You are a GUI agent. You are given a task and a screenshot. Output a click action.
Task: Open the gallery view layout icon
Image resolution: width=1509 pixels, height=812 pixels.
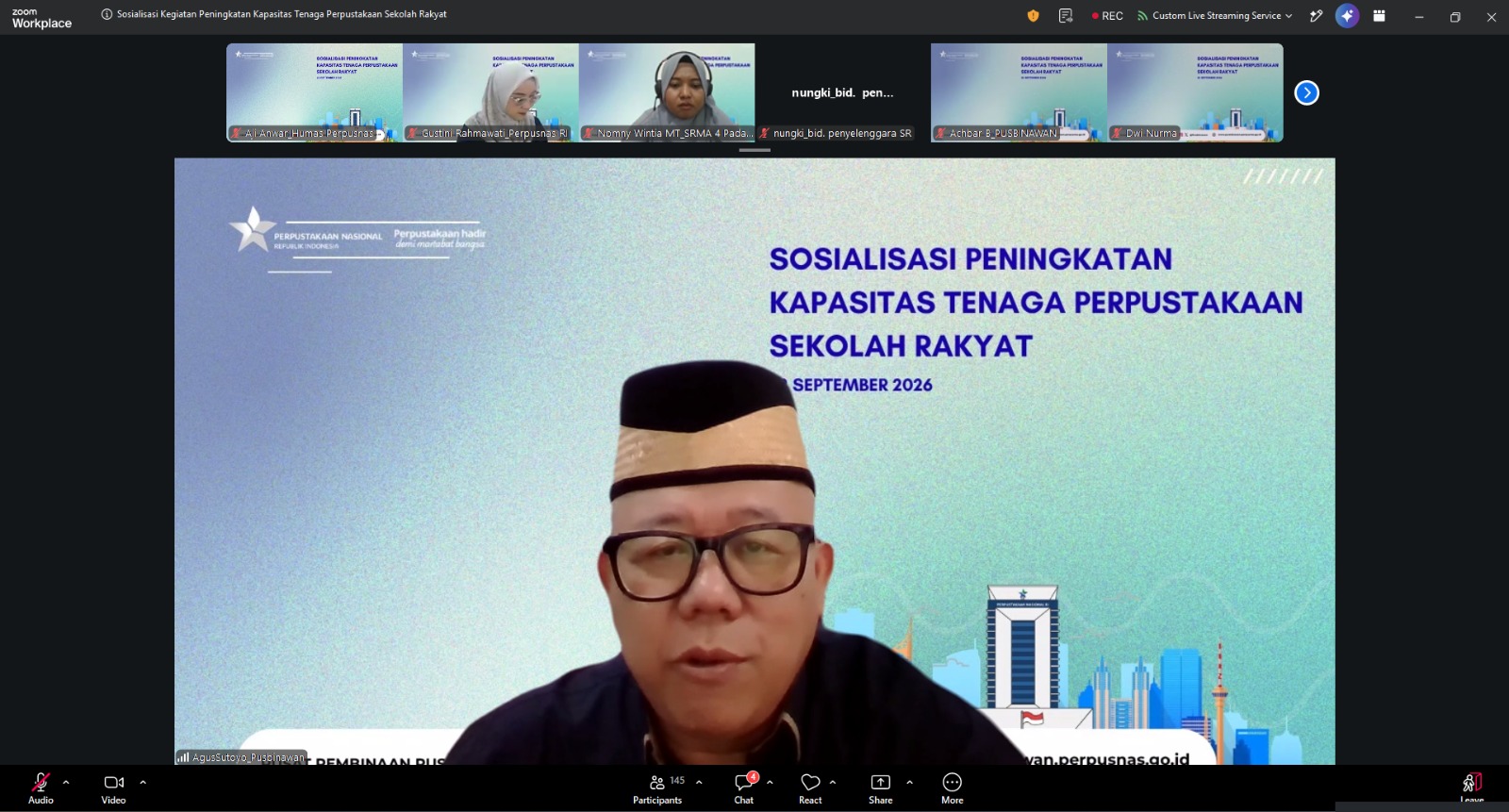[x=1379, y=16]
